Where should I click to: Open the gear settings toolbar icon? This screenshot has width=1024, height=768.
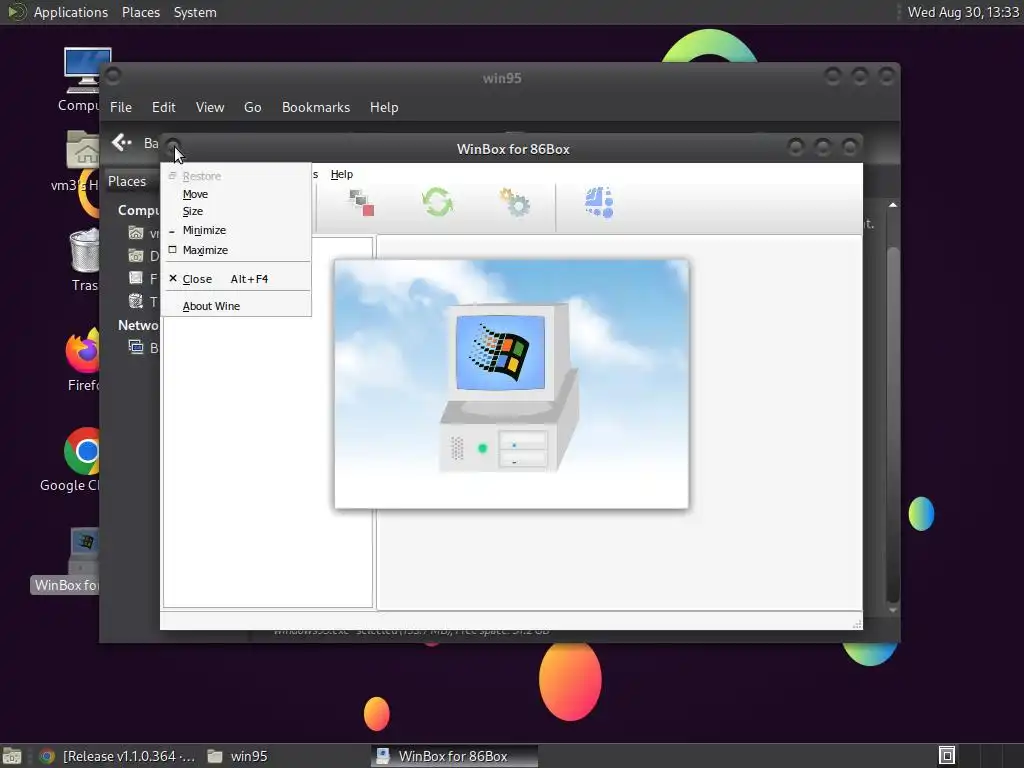pos(515,202)
